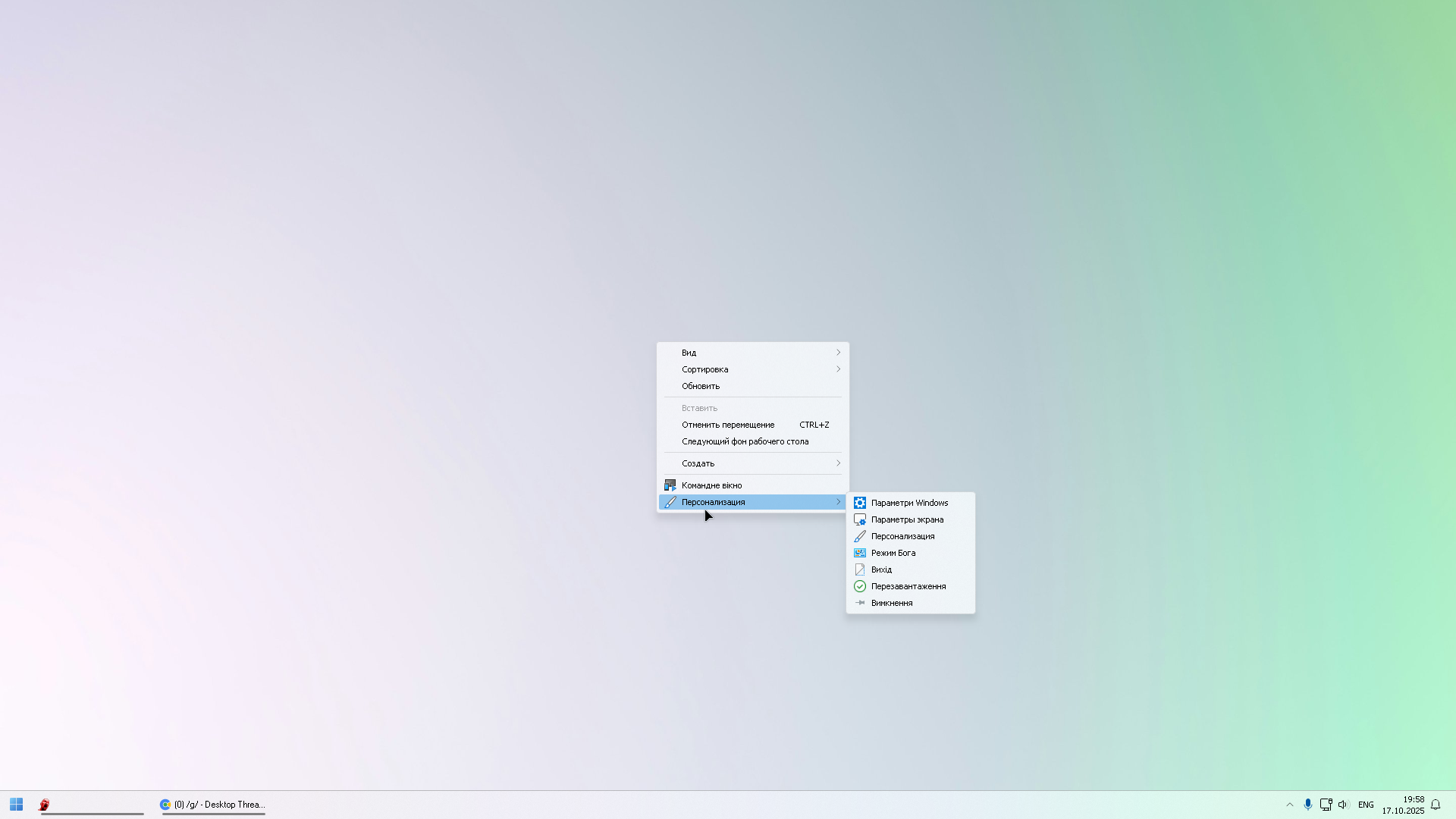Screen dimensions: 1456x819
Task: Click the monitor icon beside Параметры экрана
Action: tap(859, 519)
